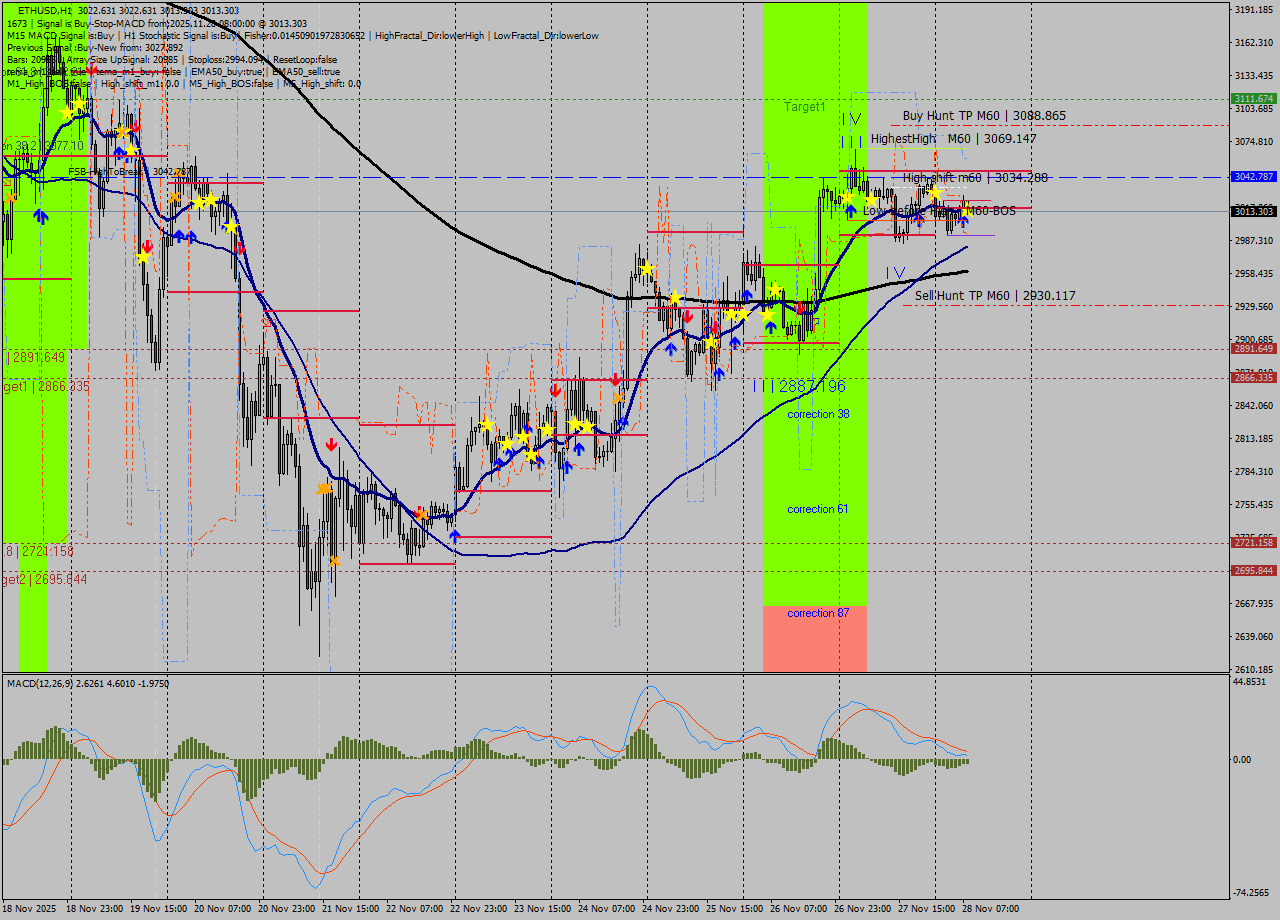The image size is (1280, 920).
Task: Select the Buy Hunt TP M60 3088.865 label
Action: tap(983, 116)
